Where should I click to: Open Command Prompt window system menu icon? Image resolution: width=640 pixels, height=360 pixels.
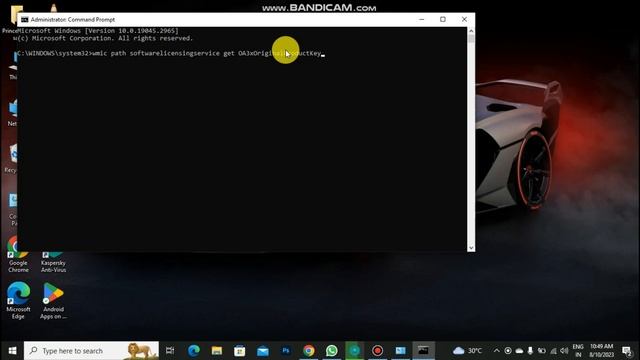(25, 20)
